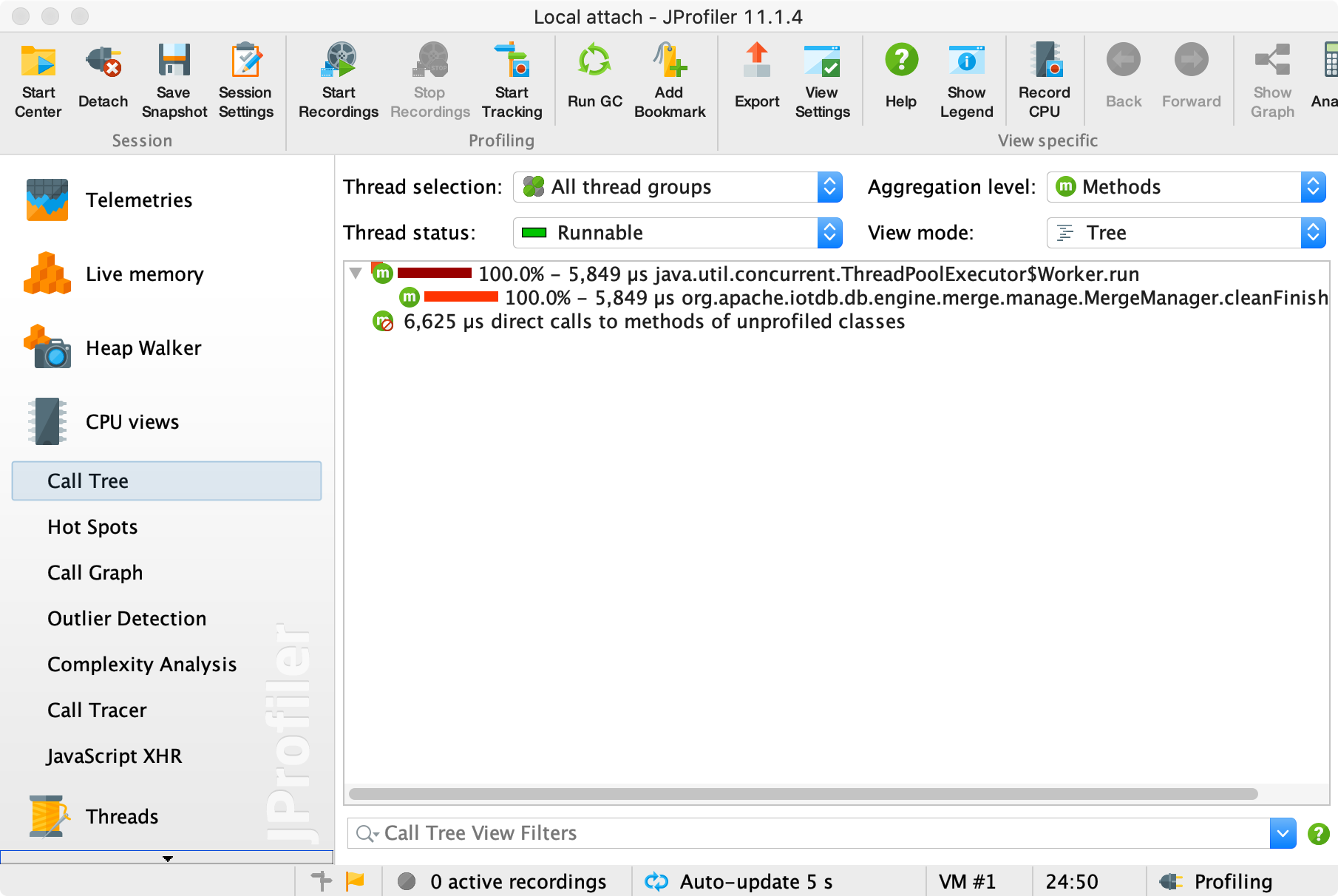
Task: Start Tracking with the tracking tool
Action: (x=512, y=78)
